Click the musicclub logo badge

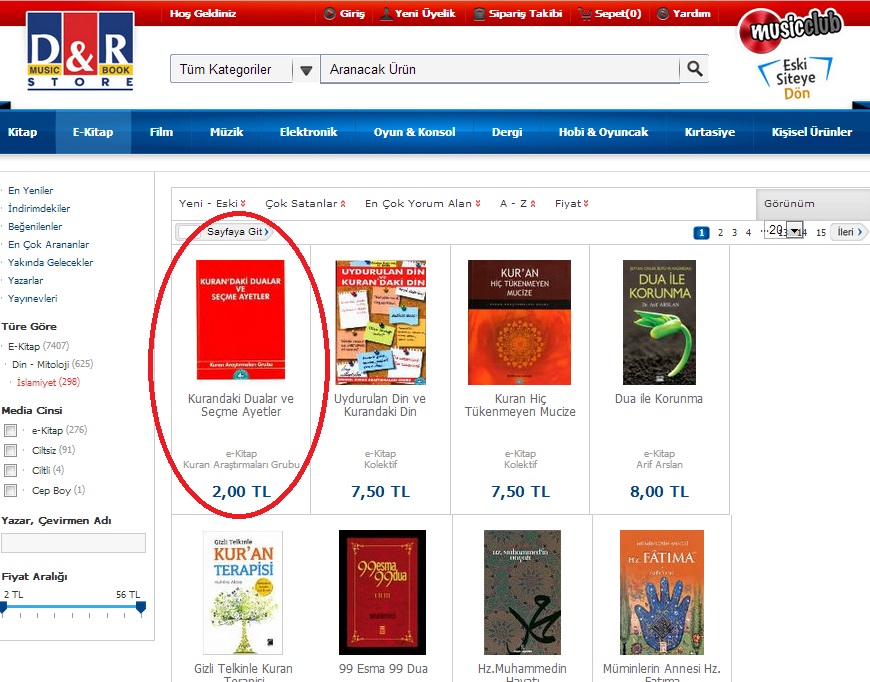point(791,29)
